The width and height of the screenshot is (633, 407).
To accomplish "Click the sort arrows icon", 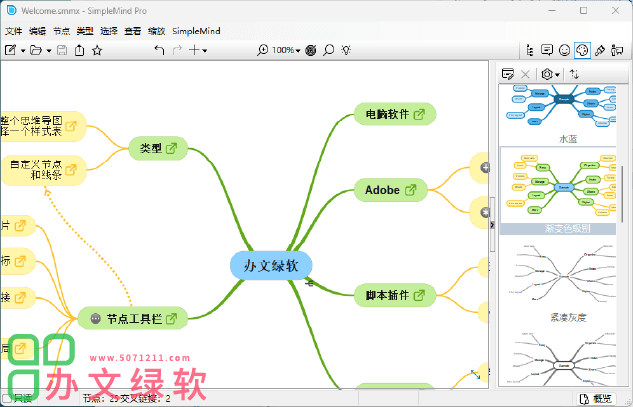I will click(x=574, y=74).
